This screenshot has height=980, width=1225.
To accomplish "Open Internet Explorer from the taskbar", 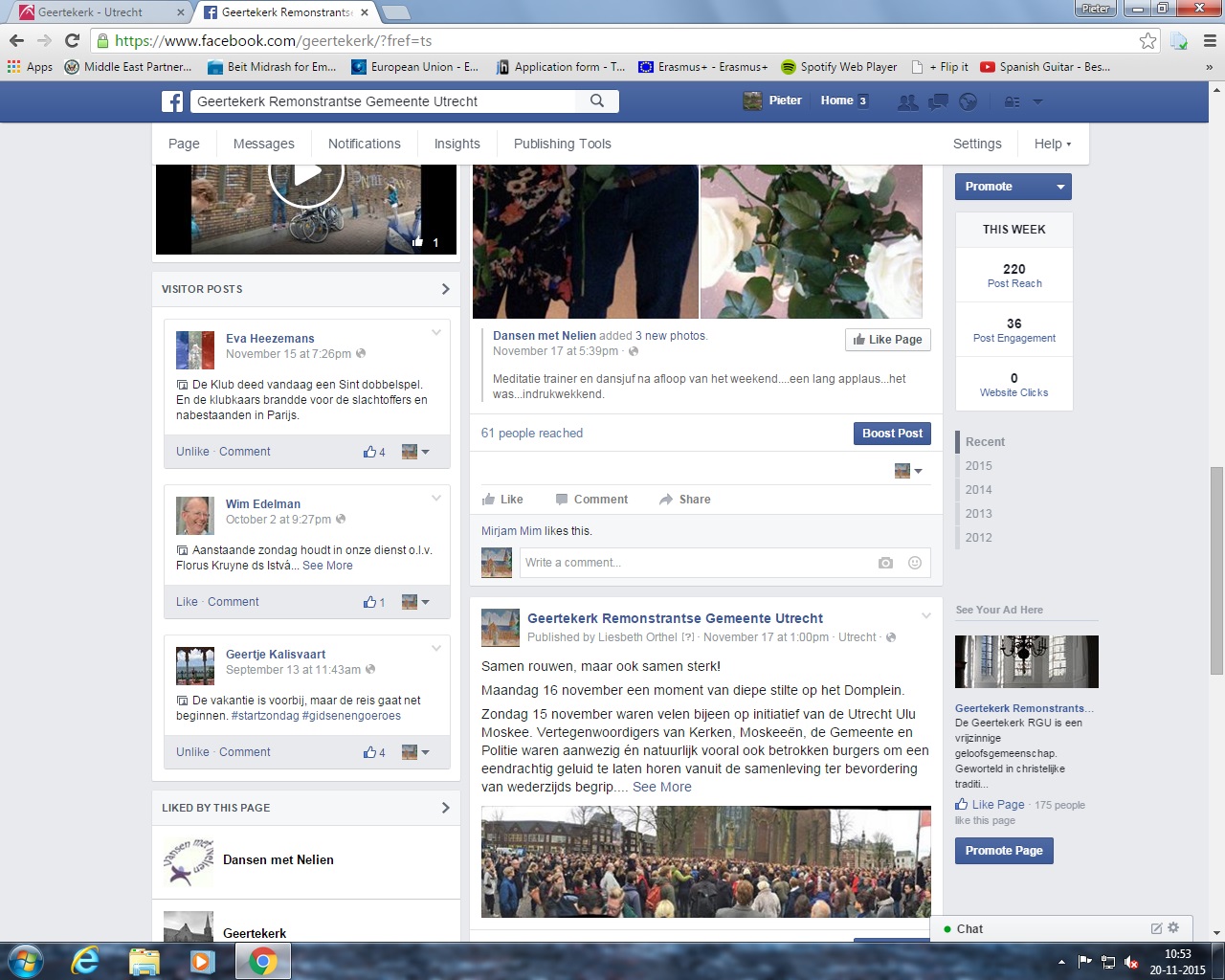I will coord(85,960).
